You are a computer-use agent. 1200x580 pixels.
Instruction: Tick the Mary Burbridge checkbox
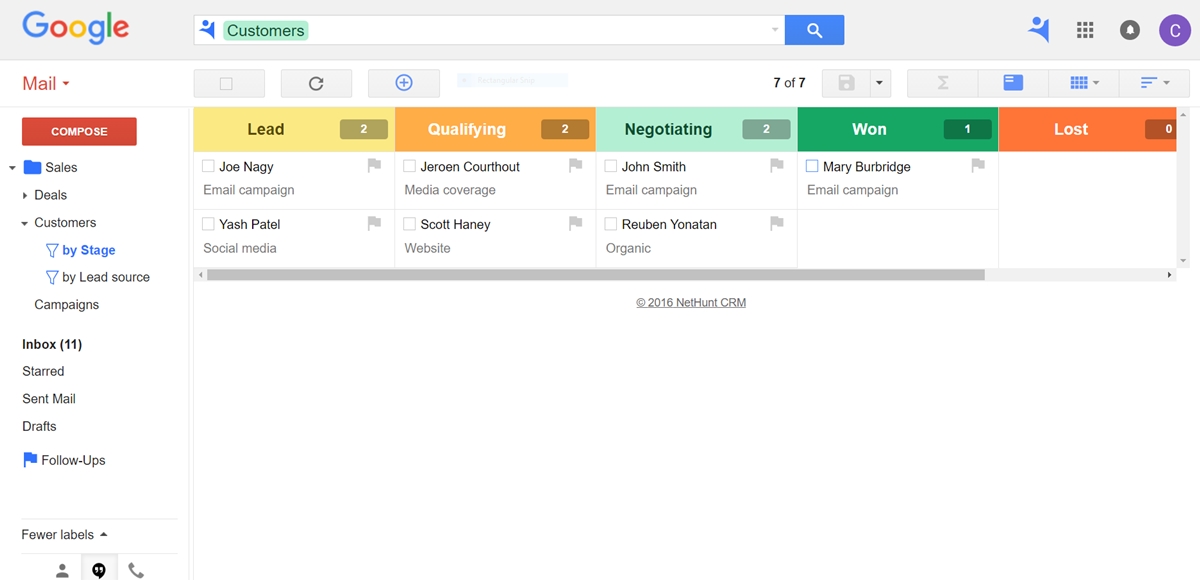(812, 166)
